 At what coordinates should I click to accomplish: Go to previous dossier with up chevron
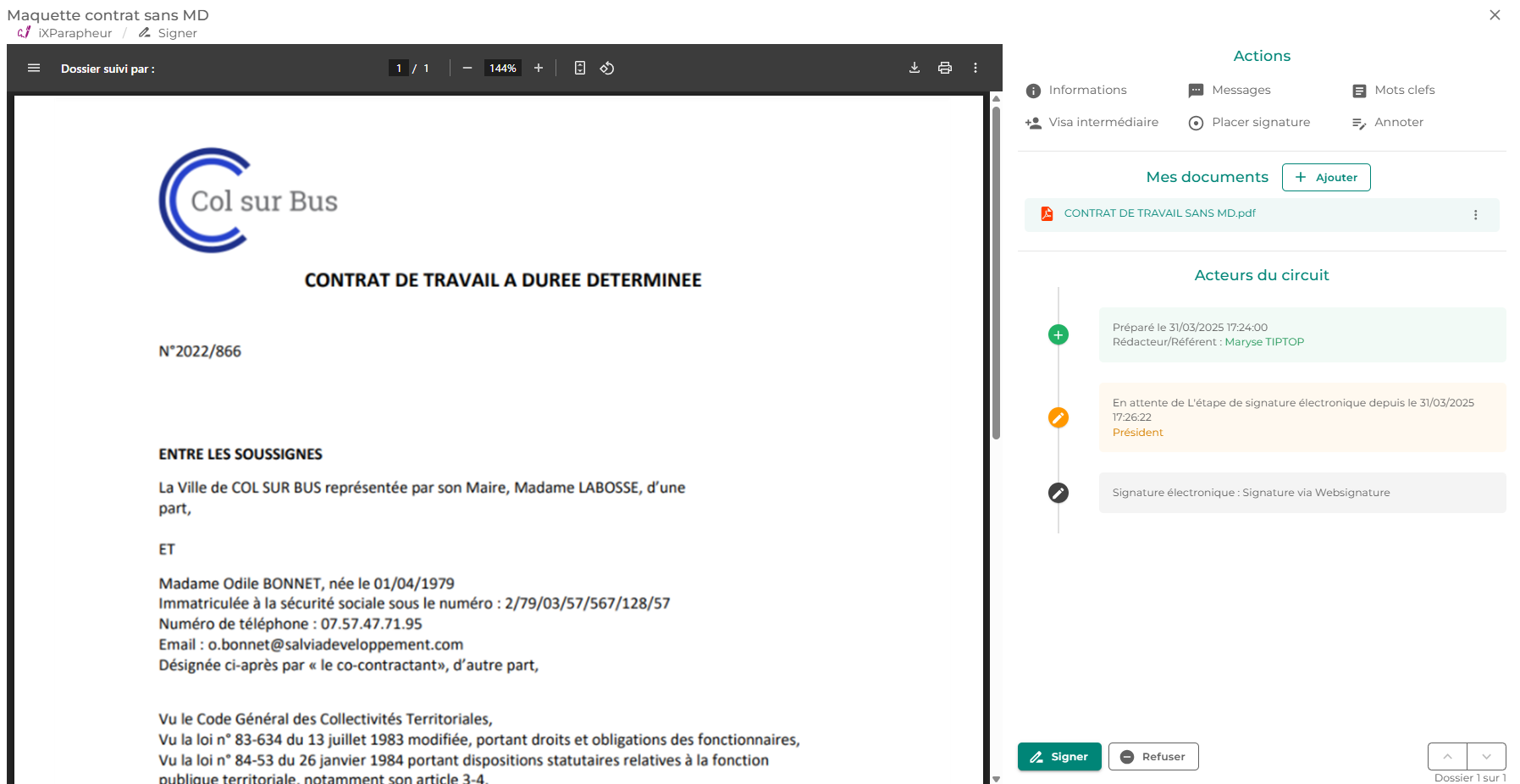(x=1448, y=756)
